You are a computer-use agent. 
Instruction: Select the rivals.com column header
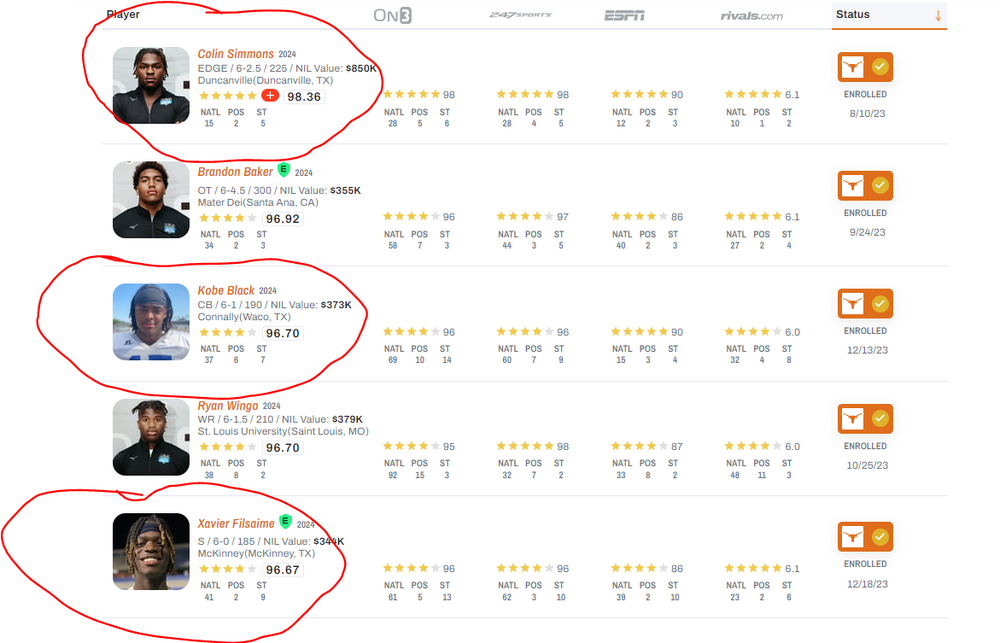click(x=751, y=16)
